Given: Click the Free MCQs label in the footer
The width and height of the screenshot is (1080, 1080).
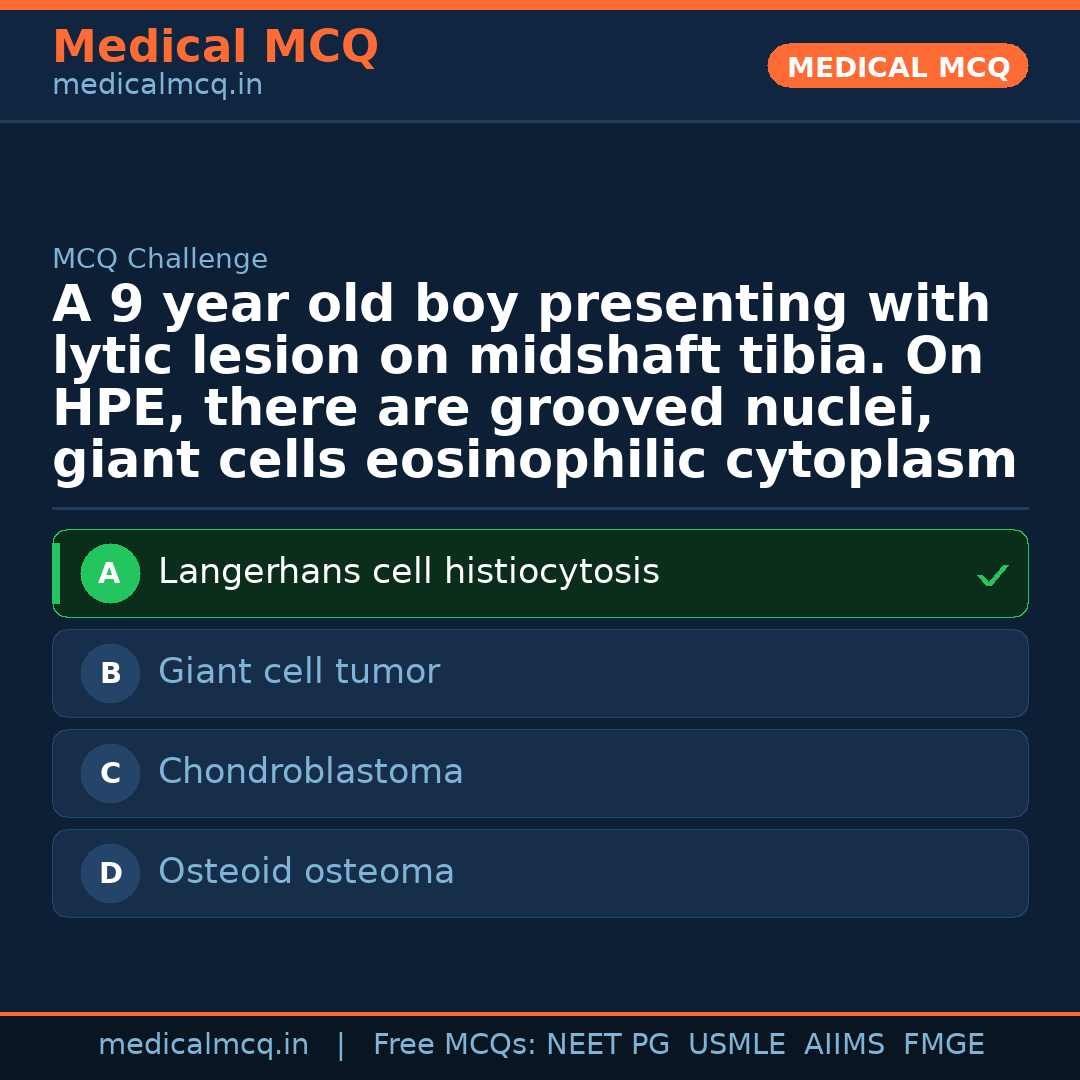Looking at the screenshot, I should point(455,1045).
